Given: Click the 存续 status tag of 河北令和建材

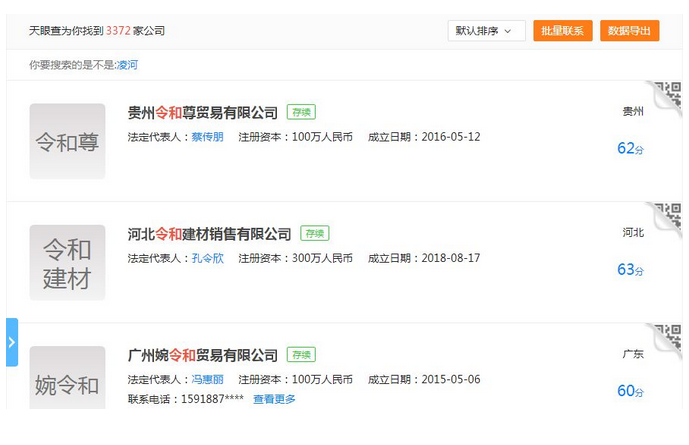Looking at the screenshot, I should (315, 233).
